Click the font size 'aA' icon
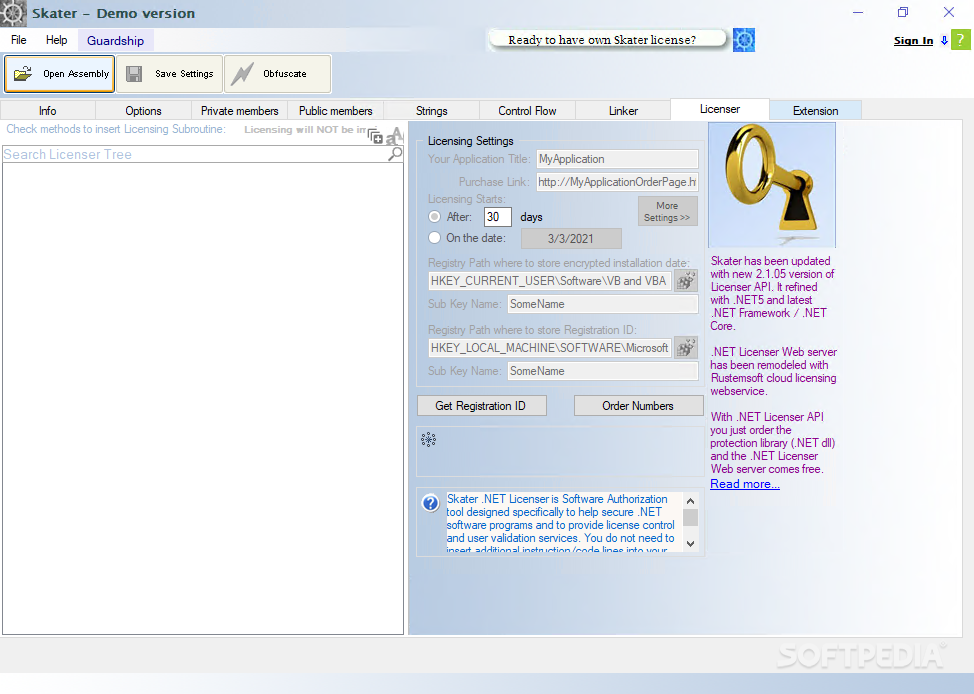974x694 pixels. (394, 135)
